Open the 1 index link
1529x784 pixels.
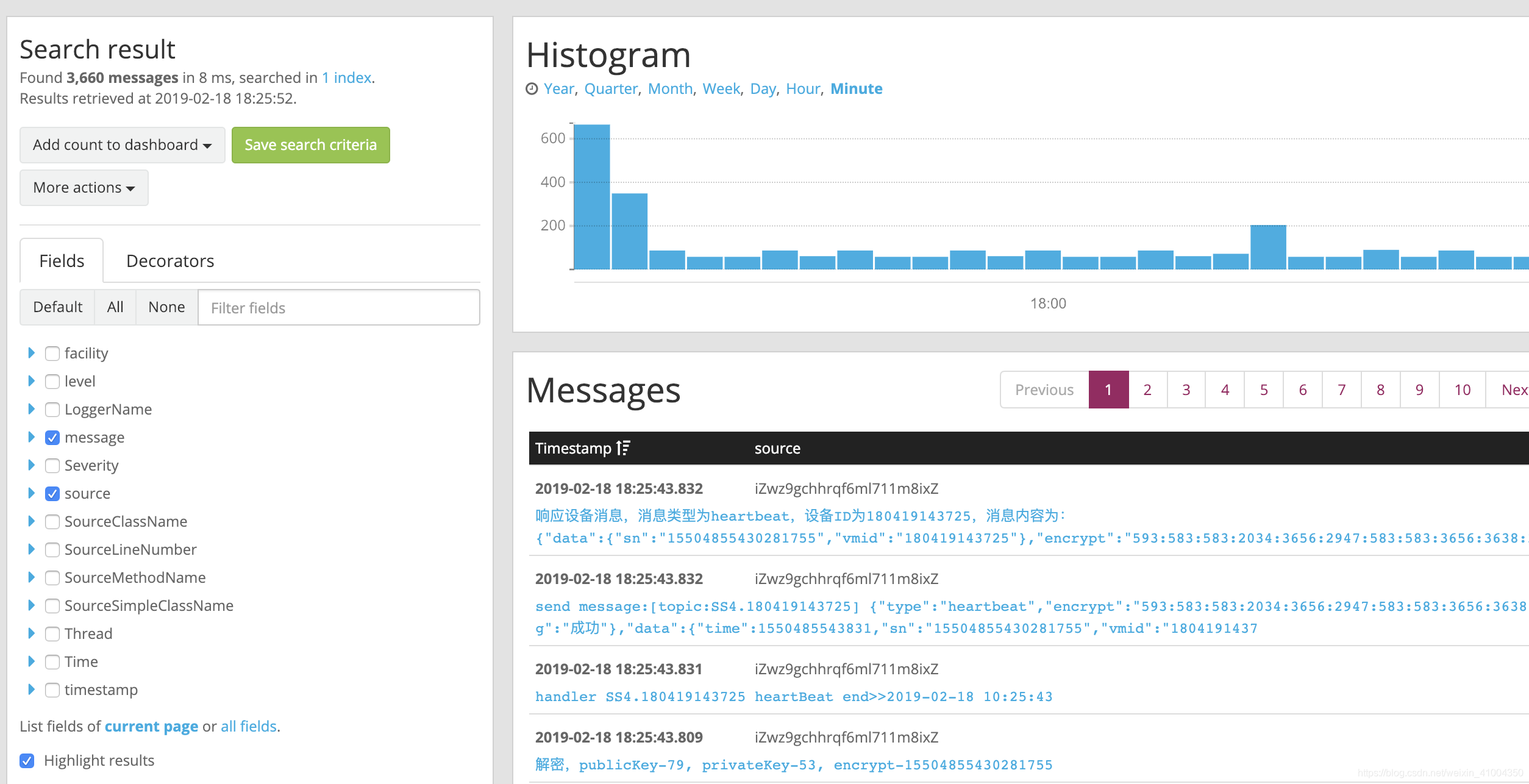point(346,78)
